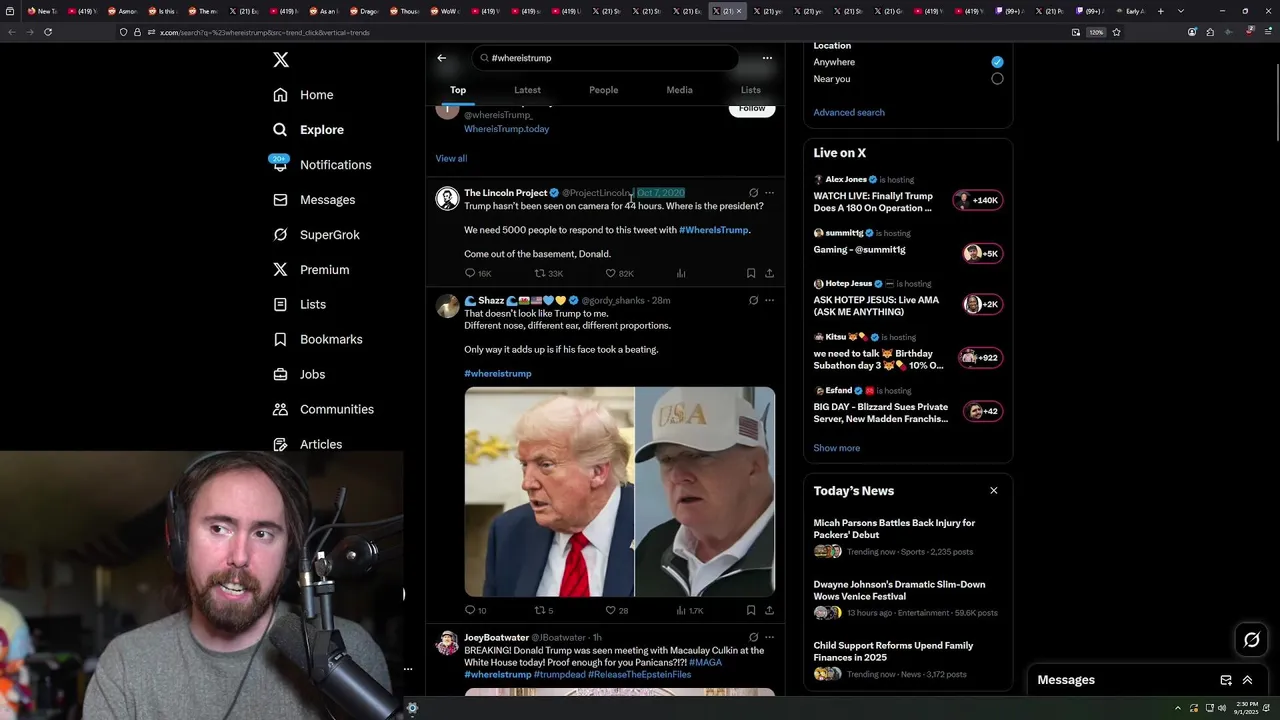This screenshot has width=1280, height=720.
Task: Expand the Messages drawer
Action: (1247, 680)
